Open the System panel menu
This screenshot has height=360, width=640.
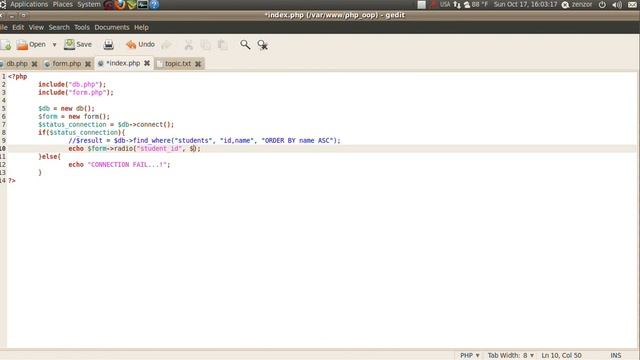[89, 4]
